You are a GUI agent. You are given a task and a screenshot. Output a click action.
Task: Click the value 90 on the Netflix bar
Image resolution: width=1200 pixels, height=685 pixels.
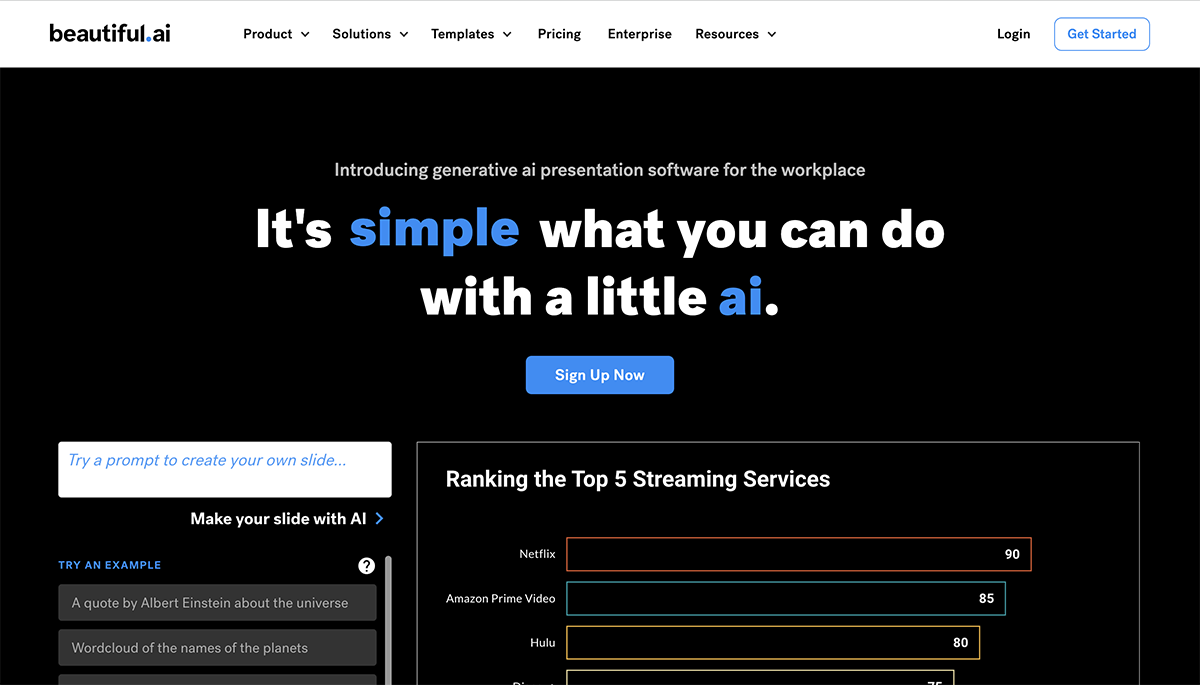(x=1012, y=554)
